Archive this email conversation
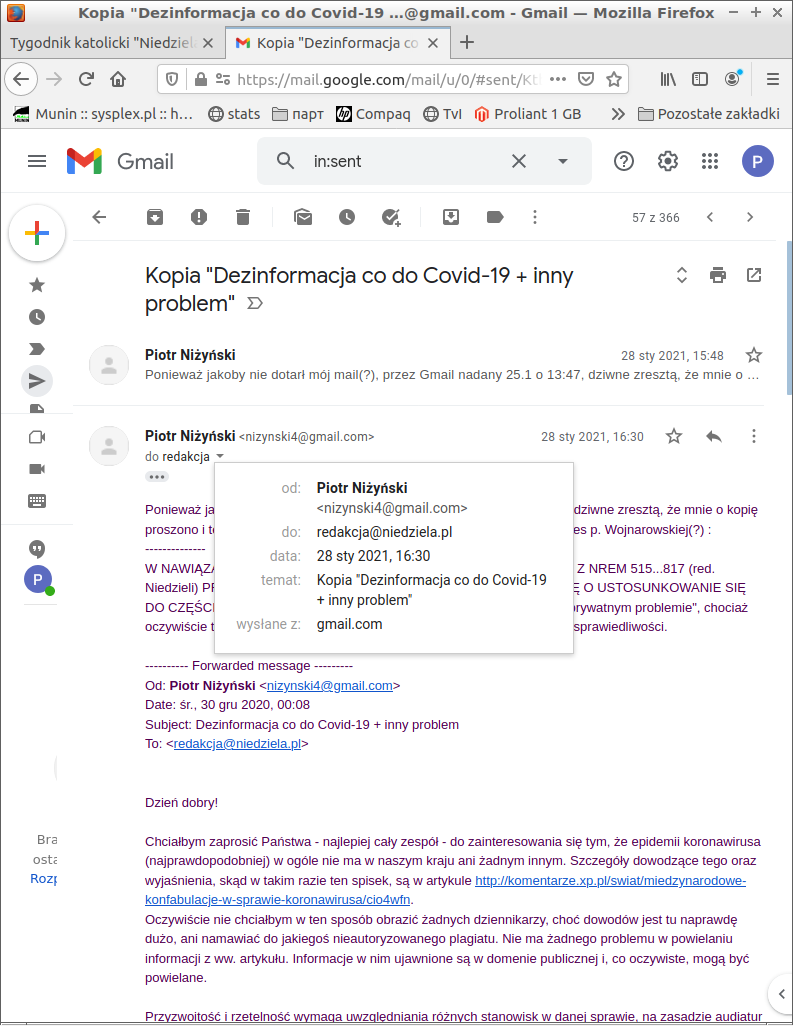Screen dimensions: 793x1026 [x=155, y=217]
